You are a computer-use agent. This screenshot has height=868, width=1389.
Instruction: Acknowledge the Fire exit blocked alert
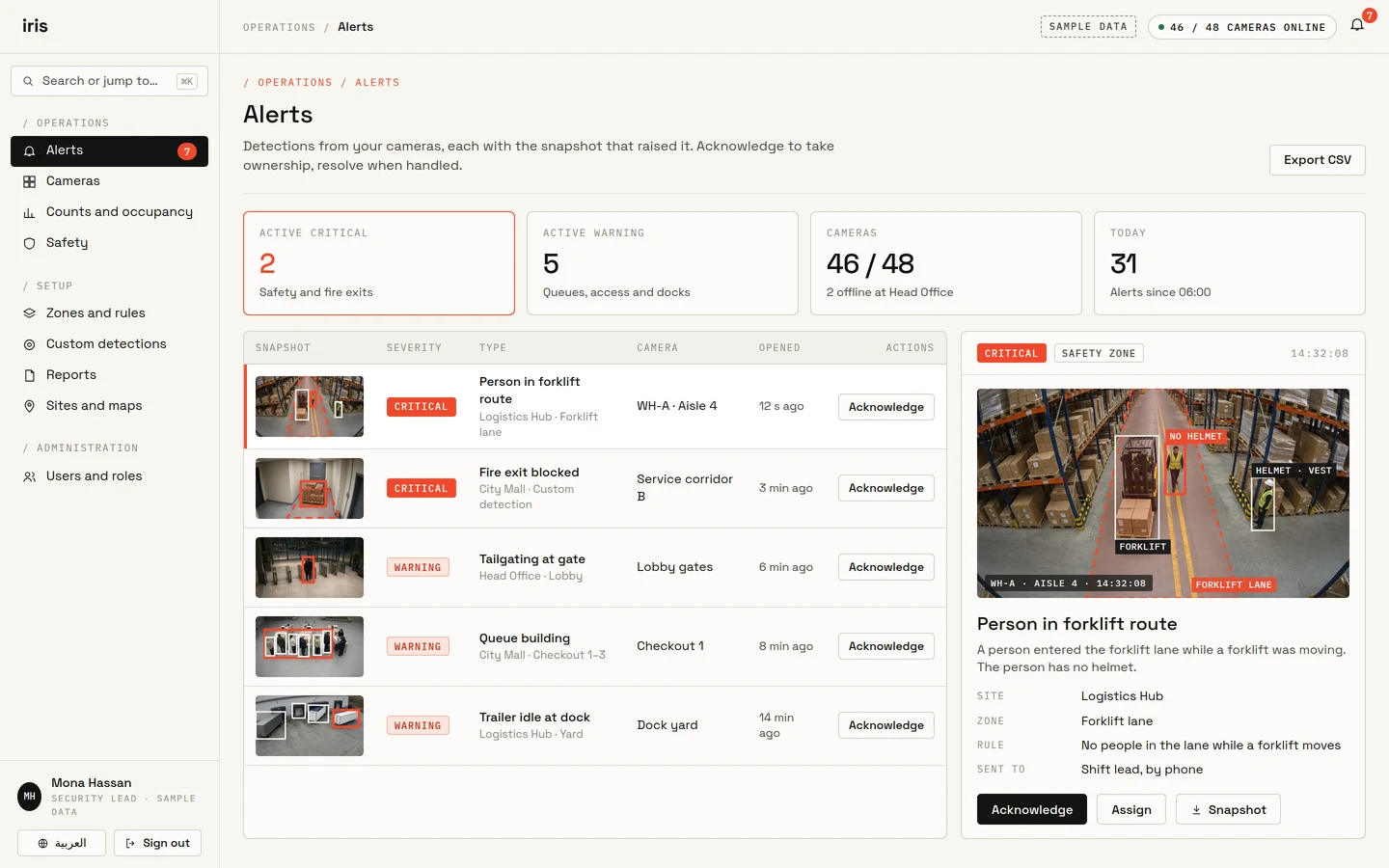coord(885,488)
